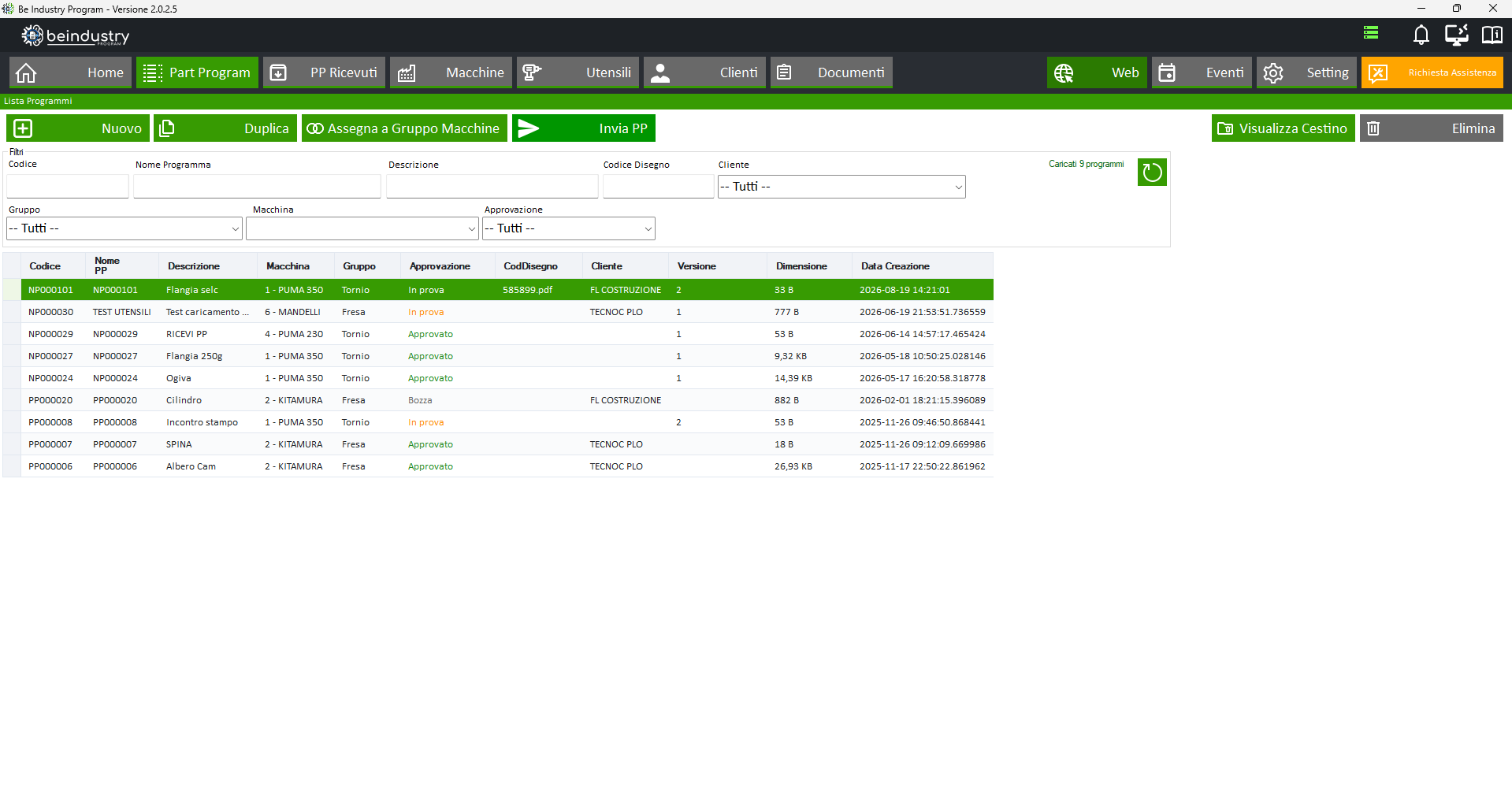Screen dimensions: 1512x809
Task: Create a new program with Nuovo
Action: [x=78, y=128]
